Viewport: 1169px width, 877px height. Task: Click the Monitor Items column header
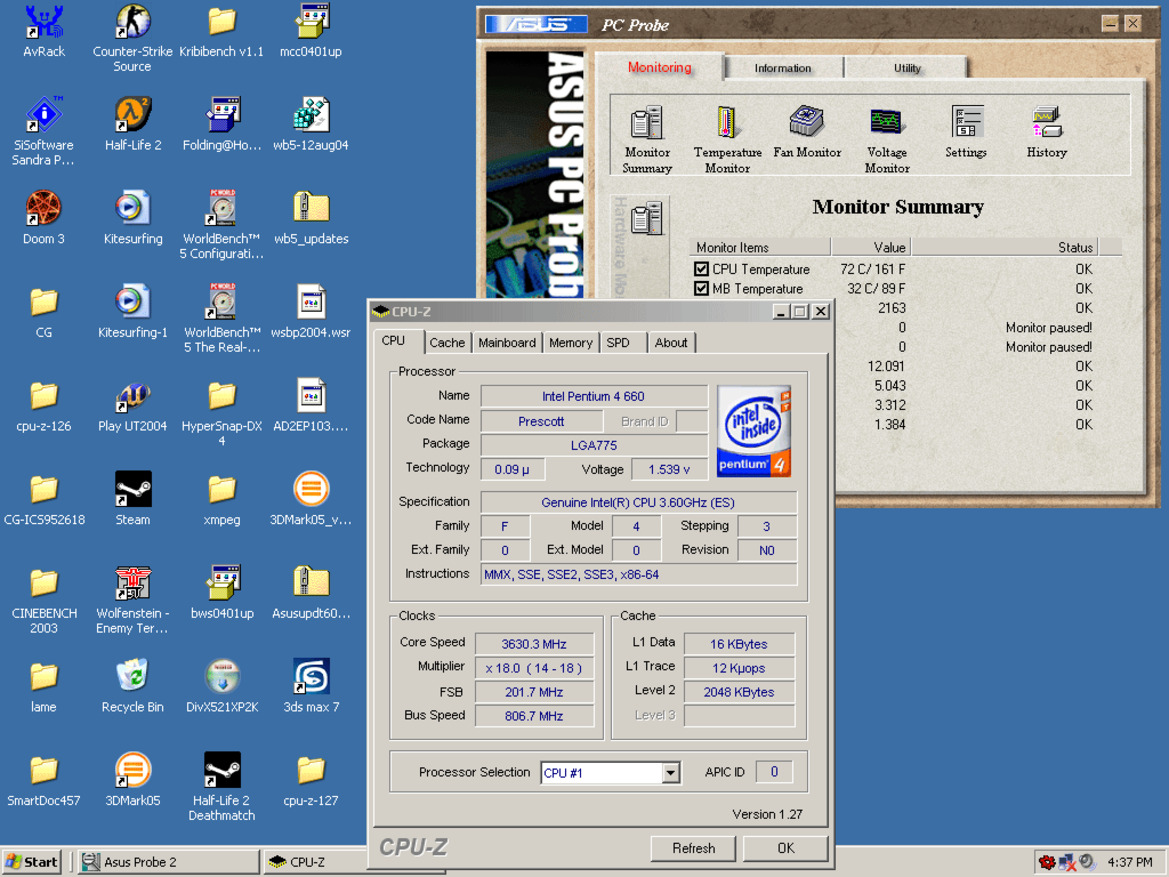pyautogui.click(x=760, y=247)
